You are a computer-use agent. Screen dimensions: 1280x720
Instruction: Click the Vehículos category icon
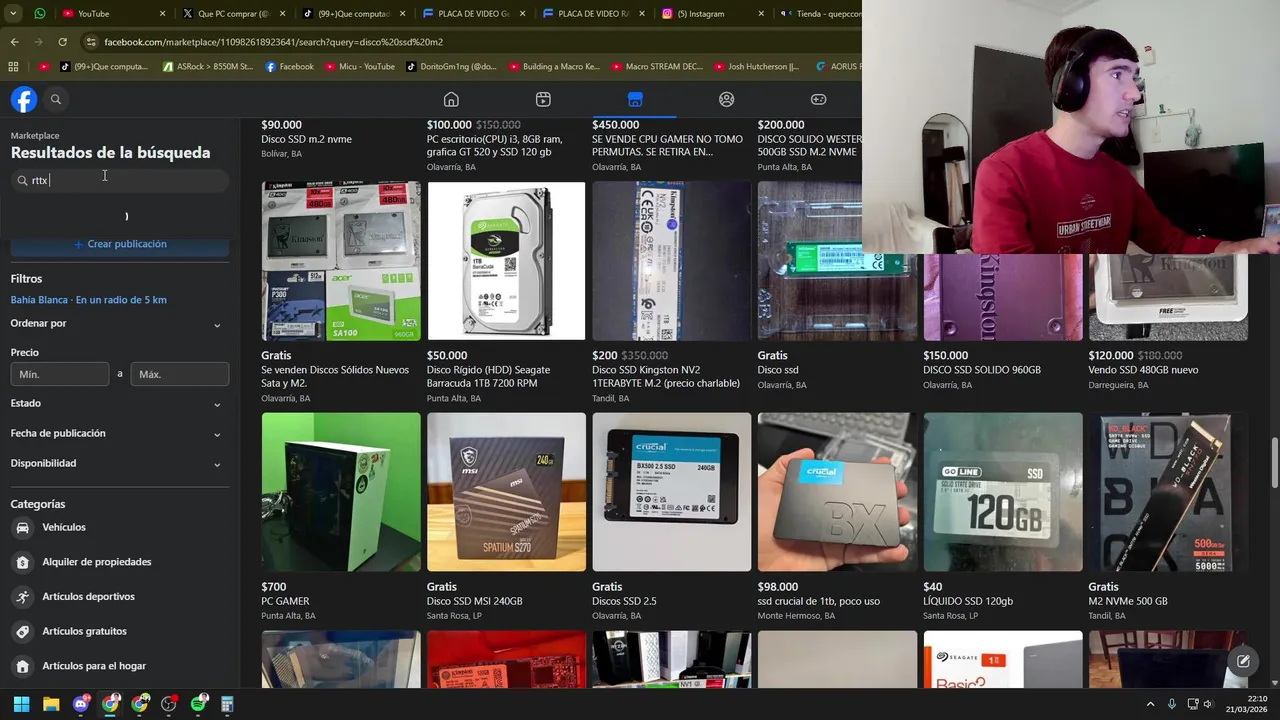pos(23,527)
